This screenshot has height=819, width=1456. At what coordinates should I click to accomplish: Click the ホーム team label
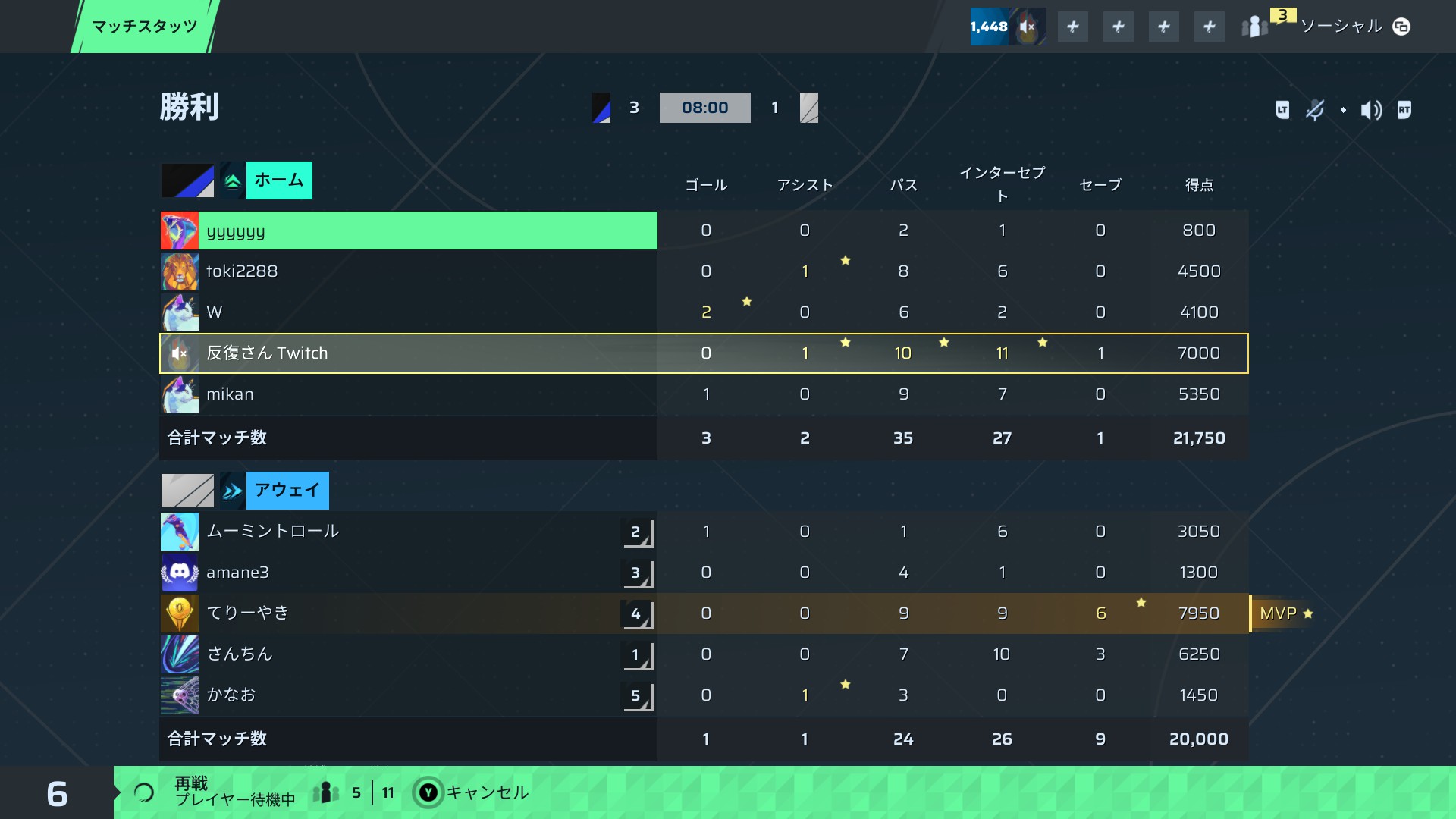click(x=279, y=180)
